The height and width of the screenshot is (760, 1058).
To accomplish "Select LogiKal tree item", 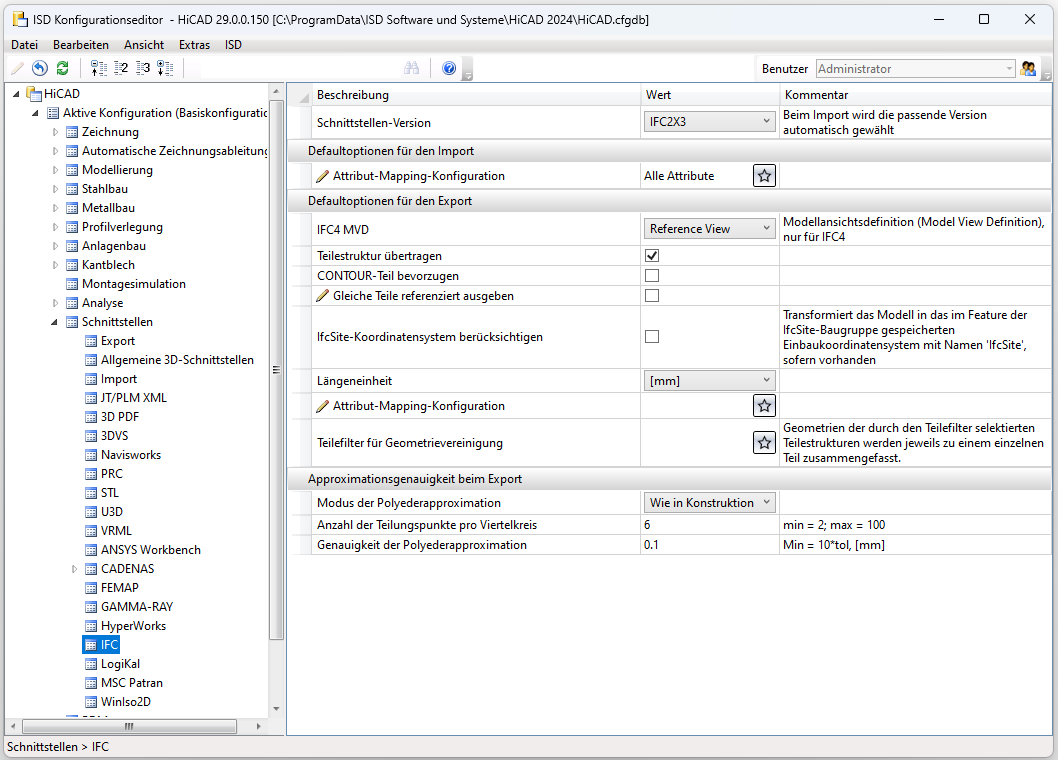I will point(120,663).
